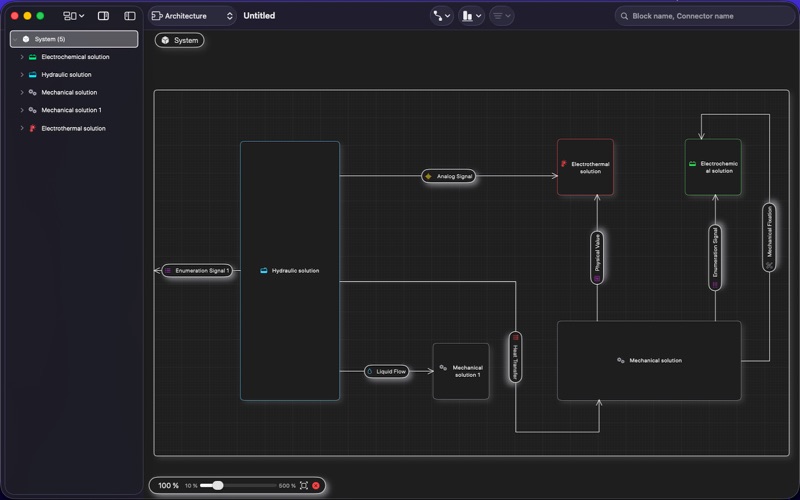Select the Physical Value connector label
Image resolution: width=800 pixels, height=500 pixels.
597,258
